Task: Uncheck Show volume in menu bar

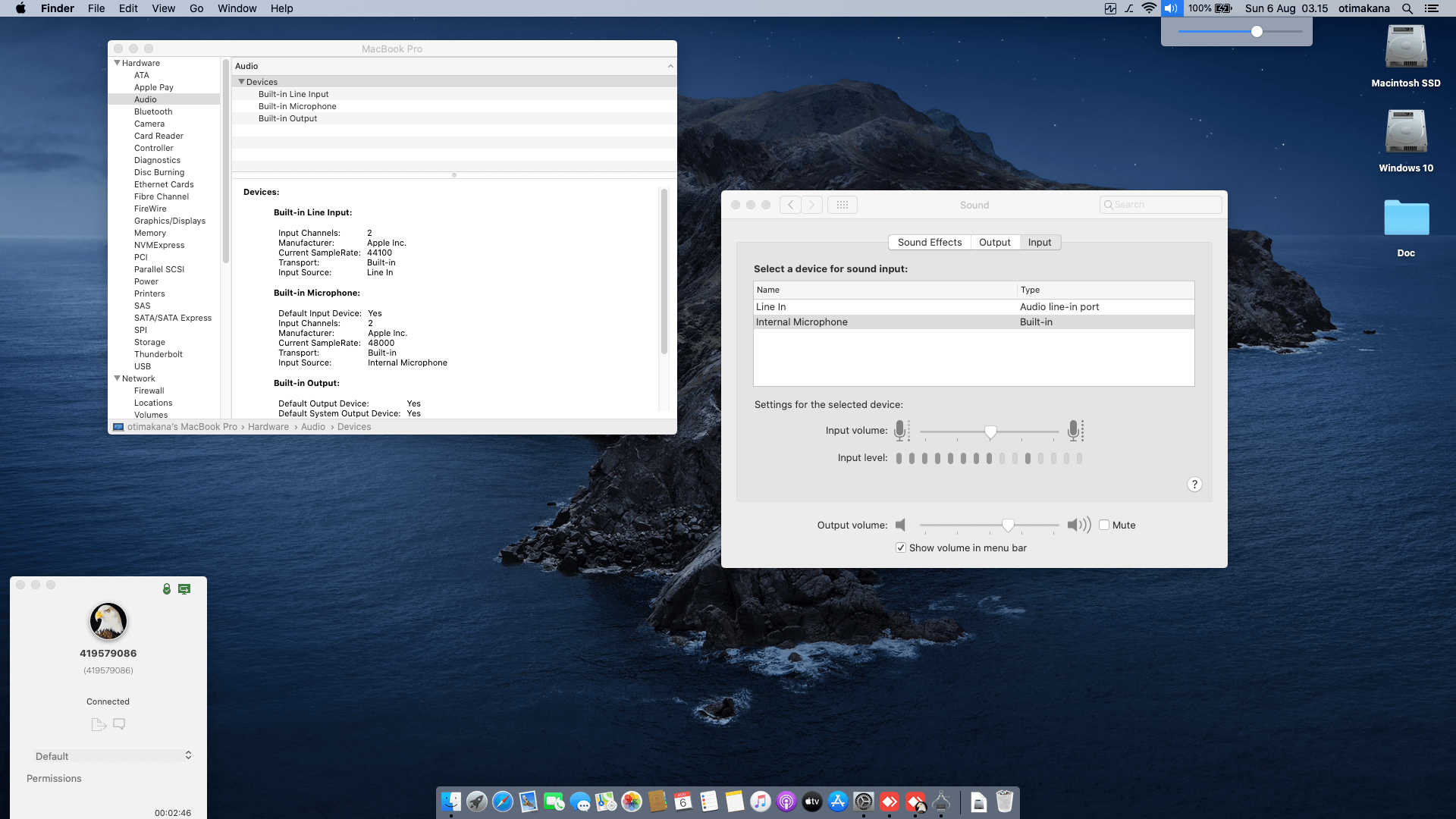Action: click(901, 548)
